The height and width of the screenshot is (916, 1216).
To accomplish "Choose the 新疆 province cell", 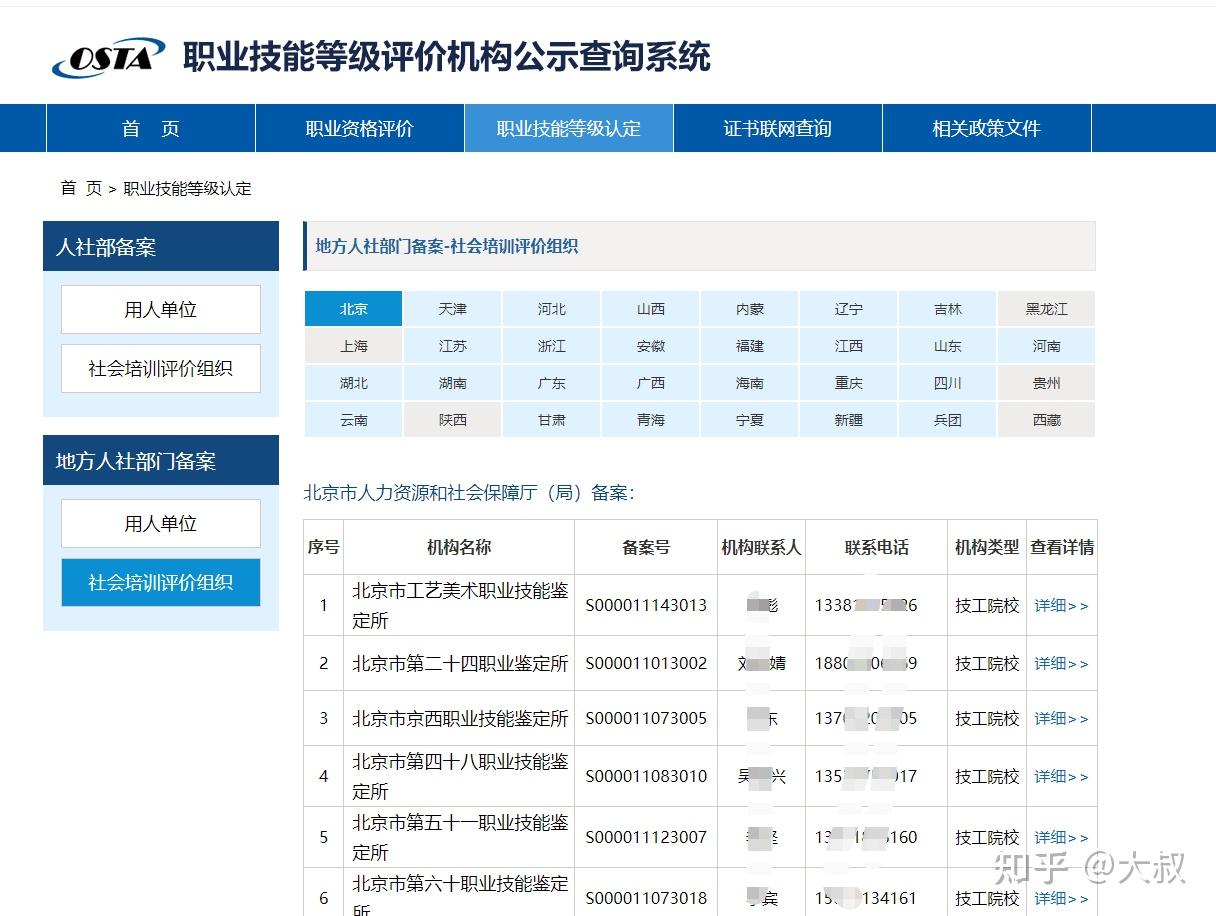I will tap(848, 420).
